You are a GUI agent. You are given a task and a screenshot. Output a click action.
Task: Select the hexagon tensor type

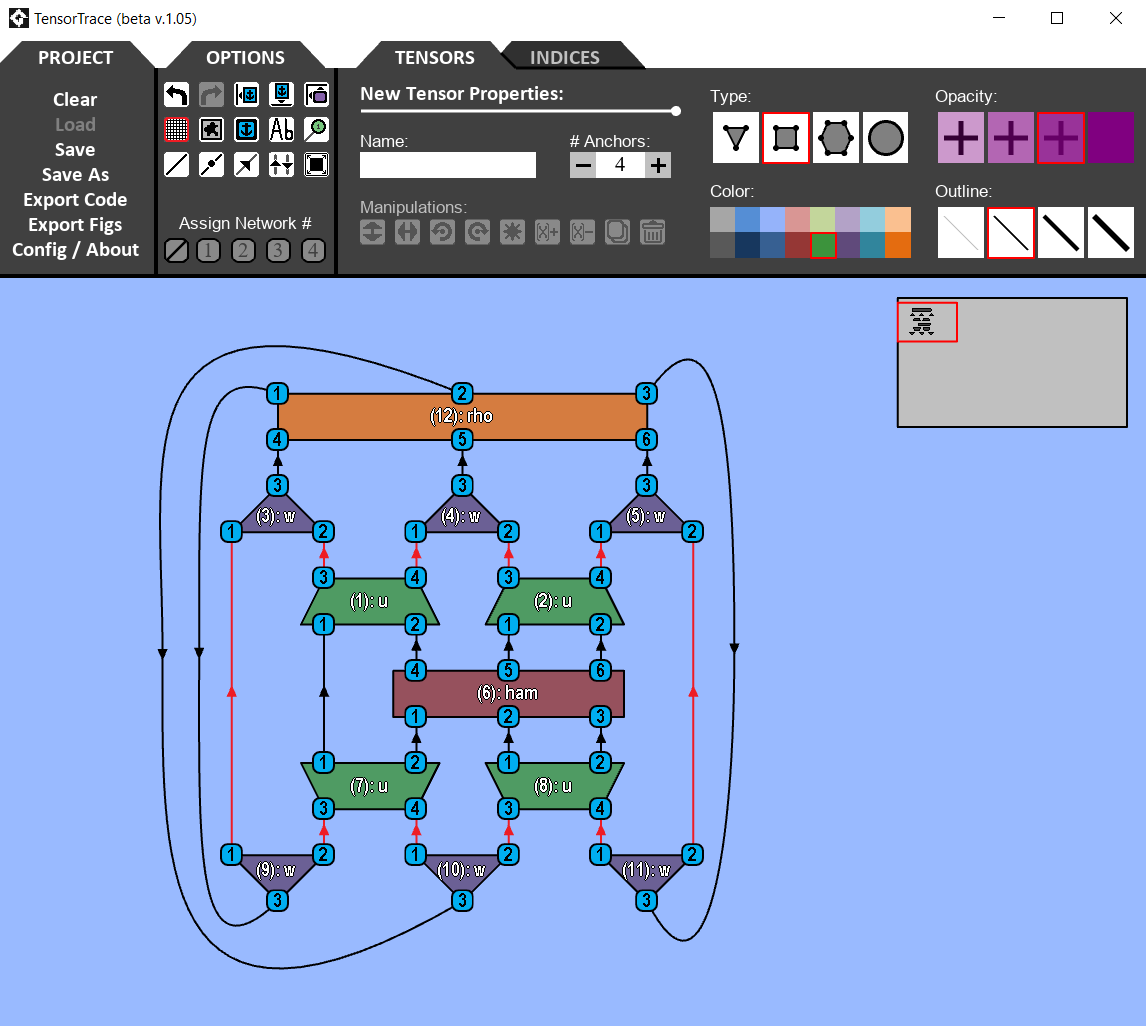coord(835,137)
